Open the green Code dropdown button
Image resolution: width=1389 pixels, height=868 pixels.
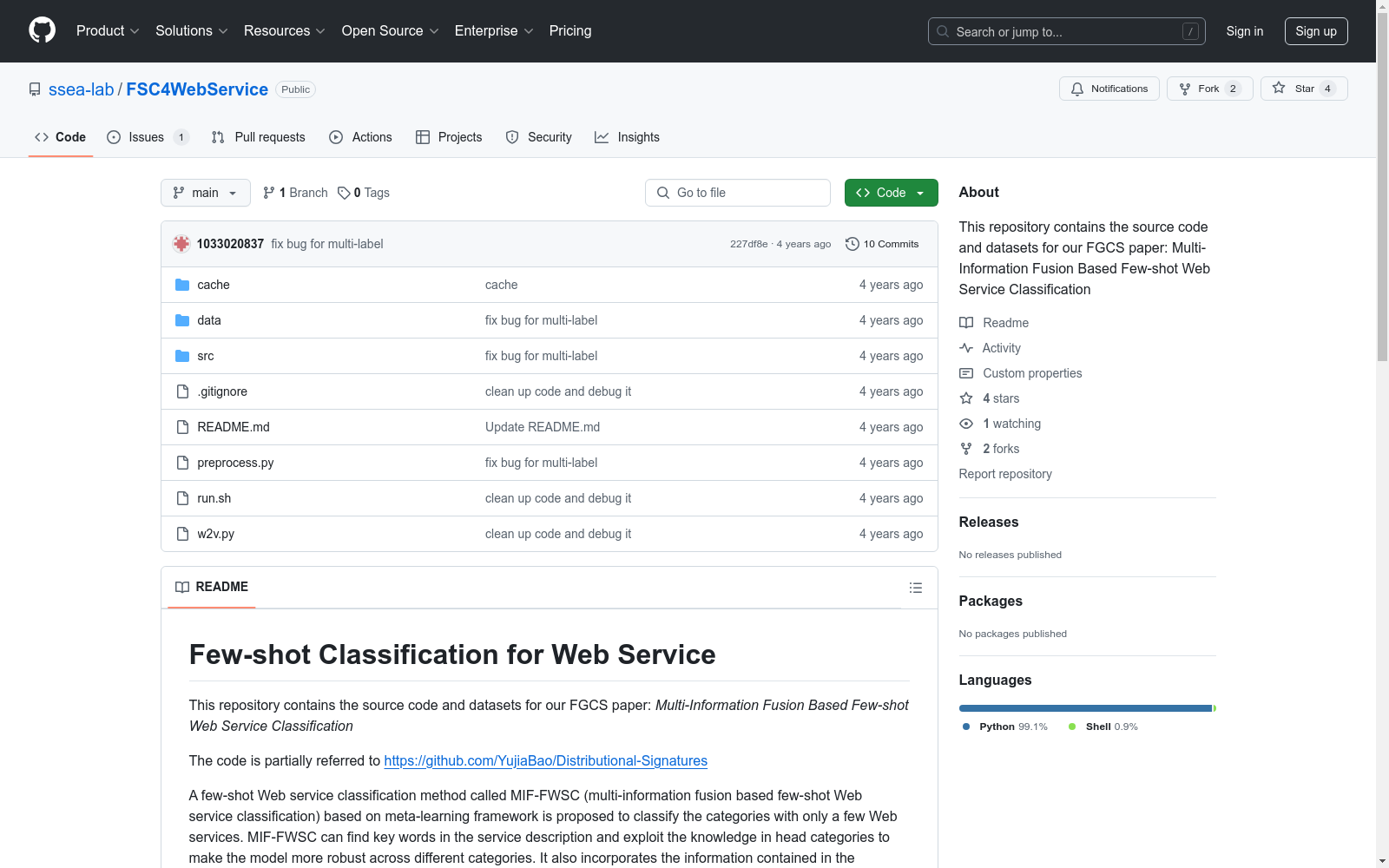pos(891,193)
